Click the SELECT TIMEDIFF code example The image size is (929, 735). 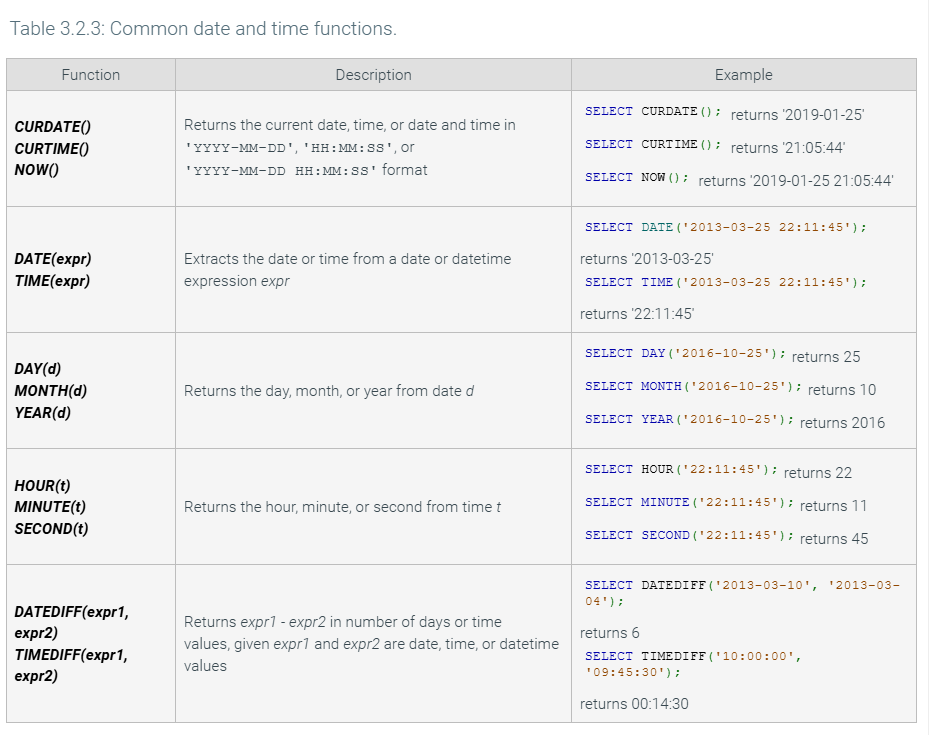click(x=693, y=664)
